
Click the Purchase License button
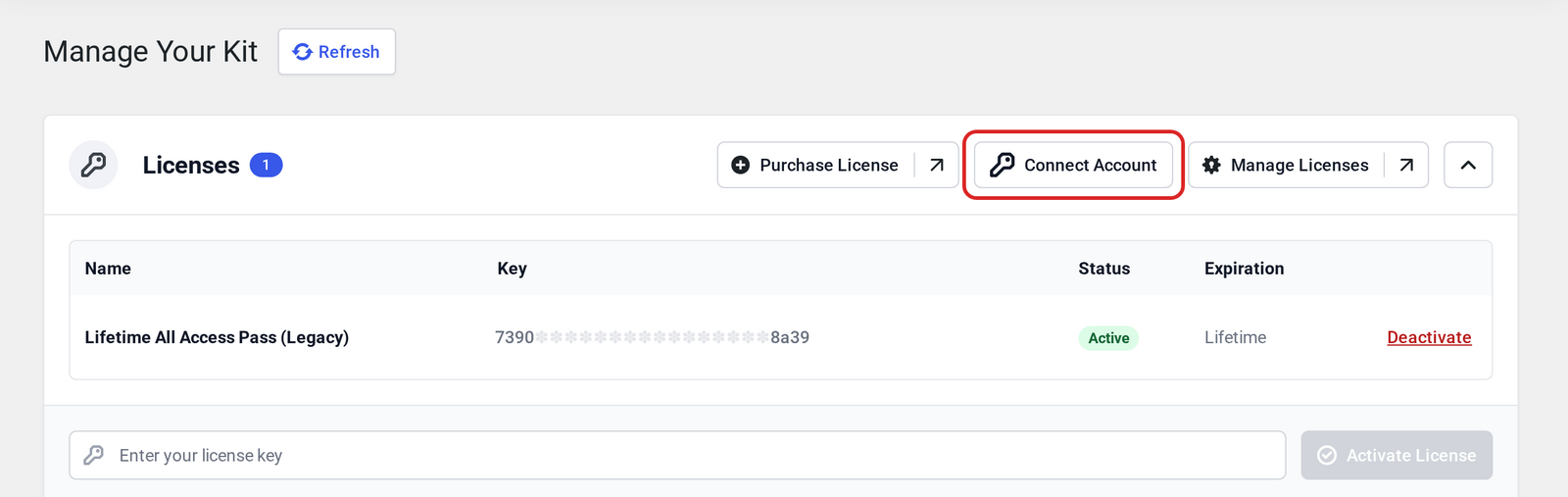838,165
